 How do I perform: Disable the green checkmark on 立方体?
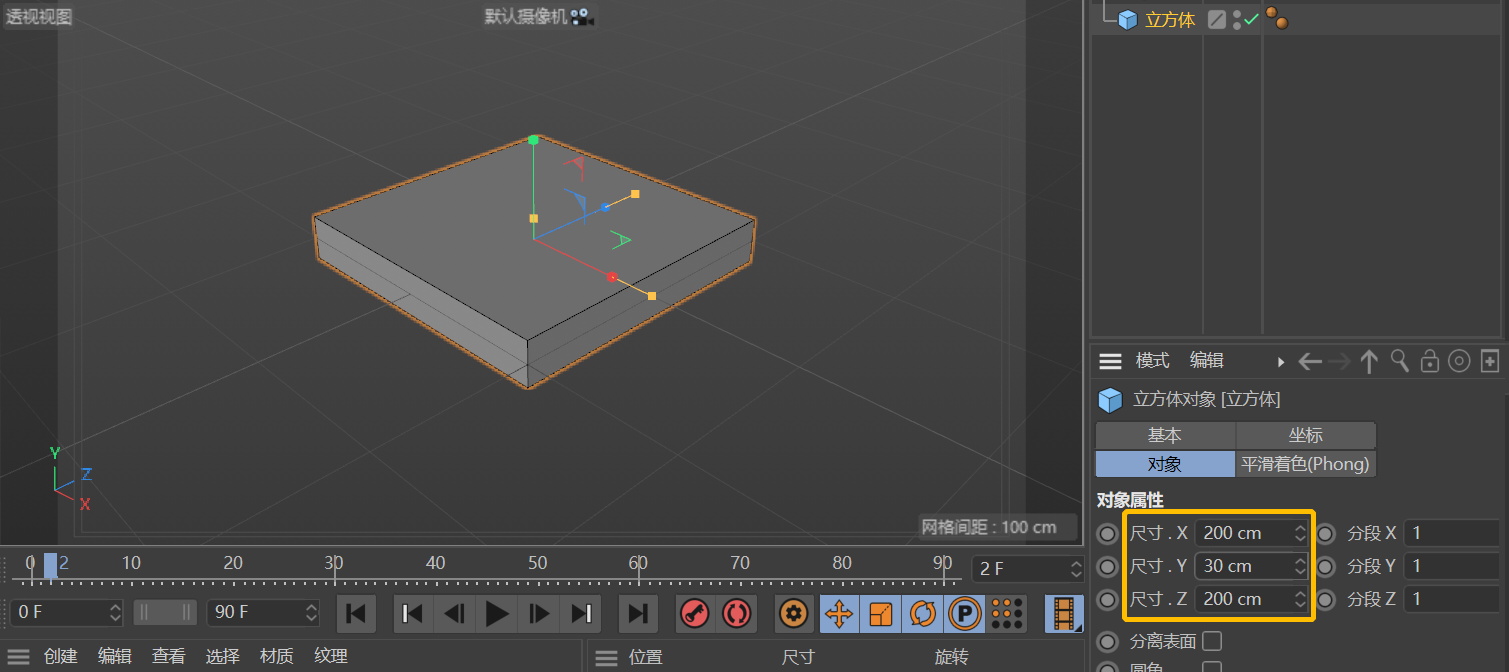(1251, 19)
